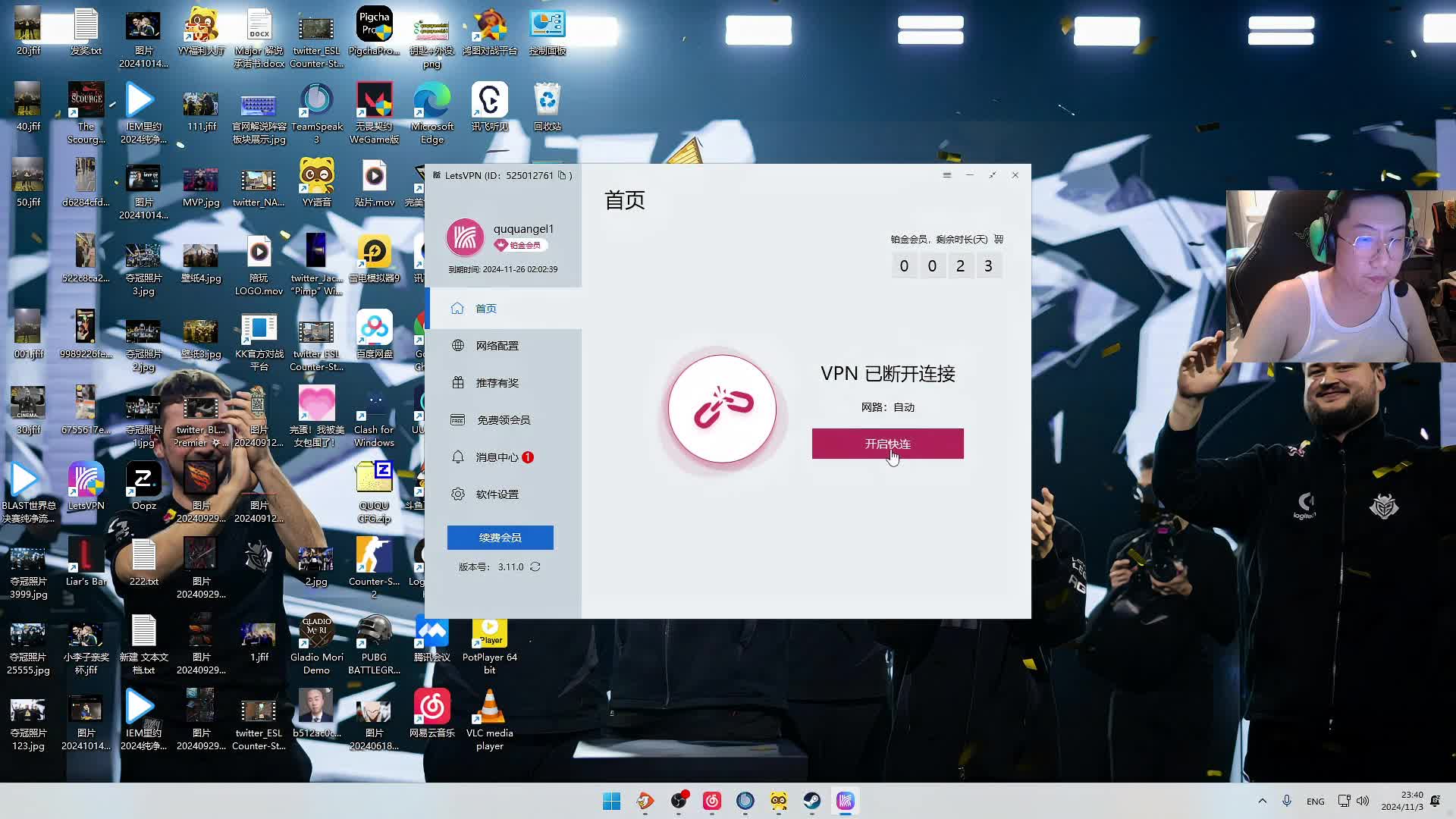Viewport: 1456px width, 819px height.
Task: Open 腾讯会议 desktop shortcut
Action: click(x=431, y=639)
